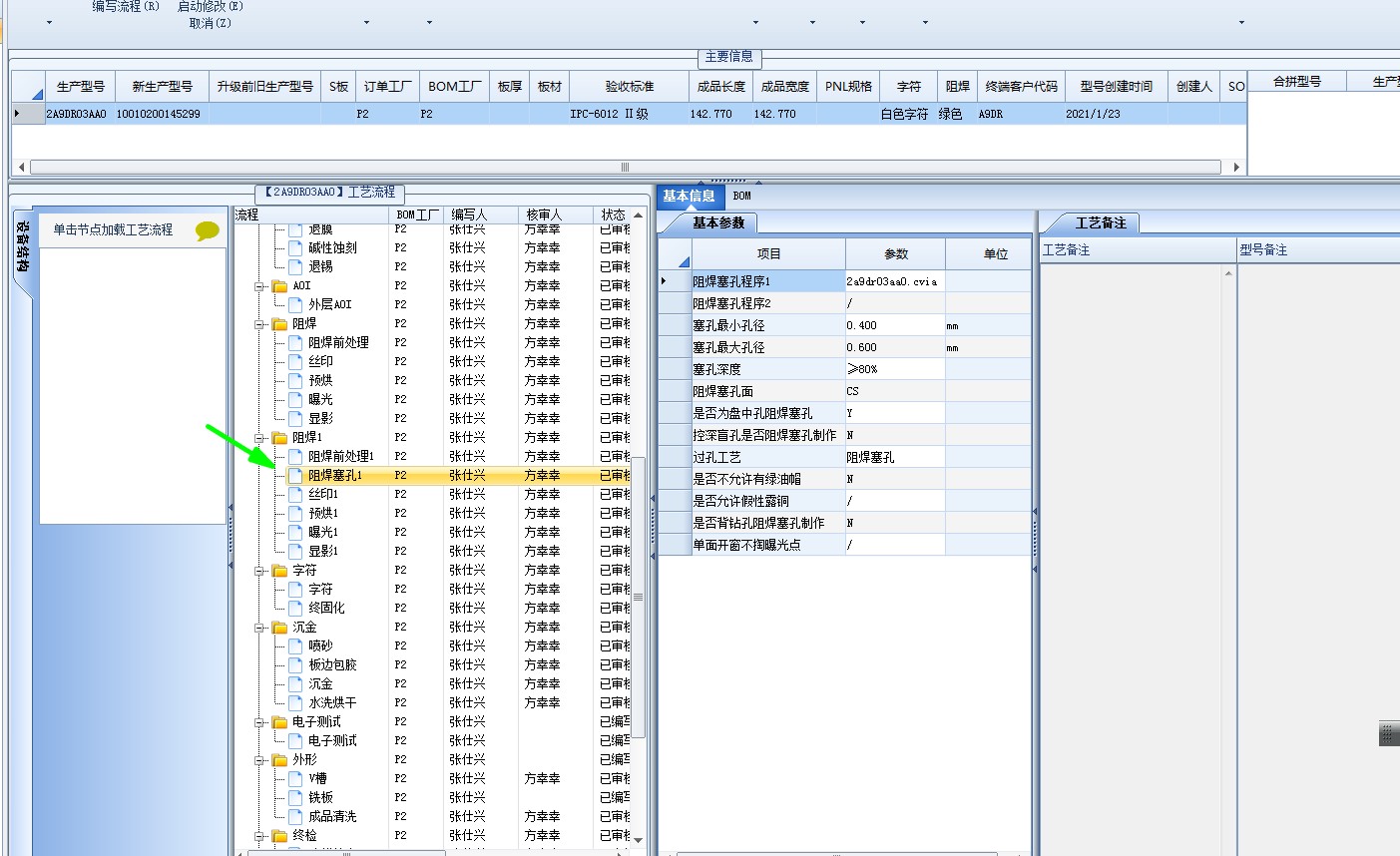Click the process tree scroll-down arrow
Screen dimensions: 1400x856
click(x=638, y=841)
